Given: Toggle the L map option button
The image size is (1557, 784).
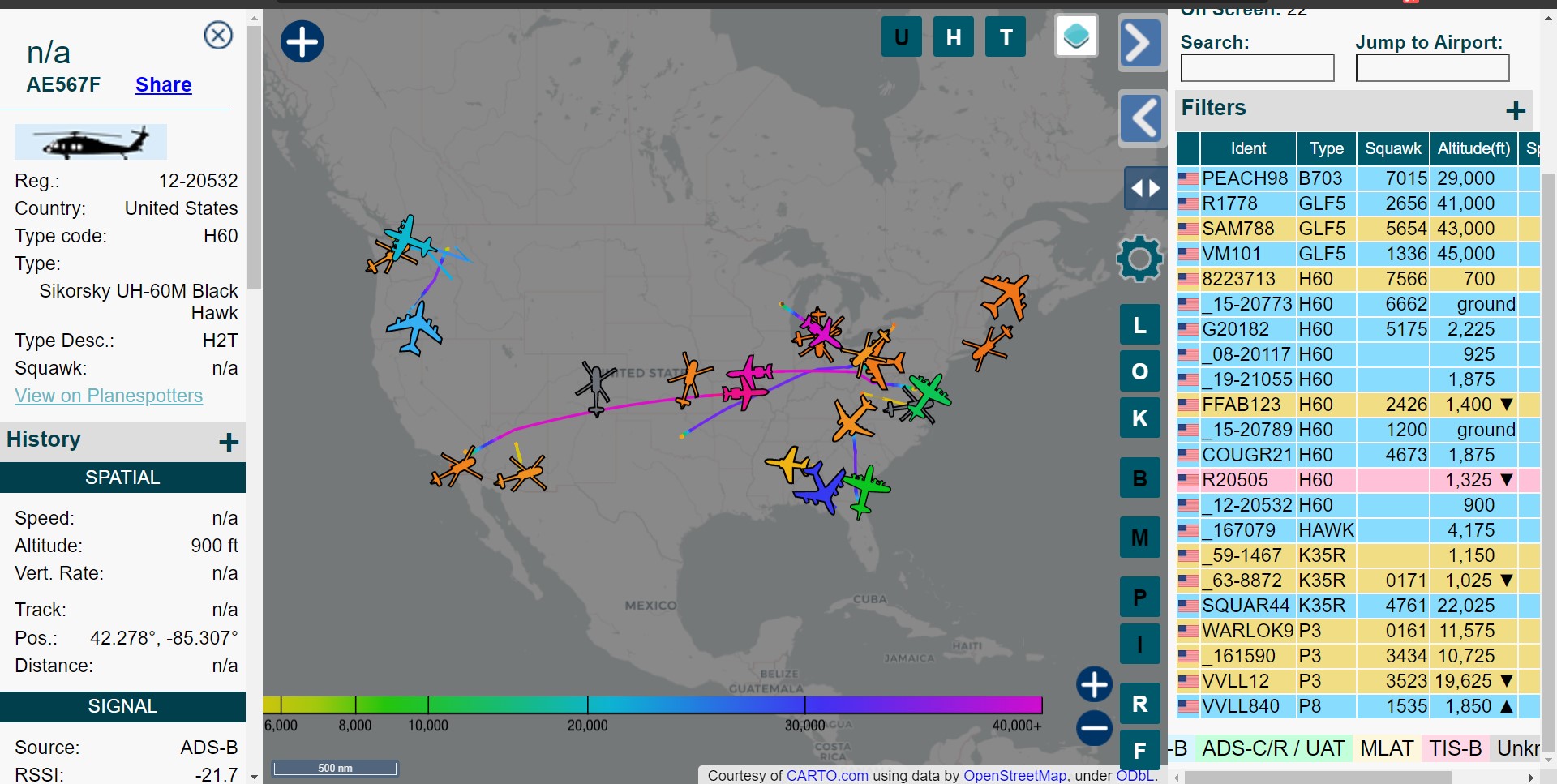Looking at the screenshot, I should [1139, 325].
